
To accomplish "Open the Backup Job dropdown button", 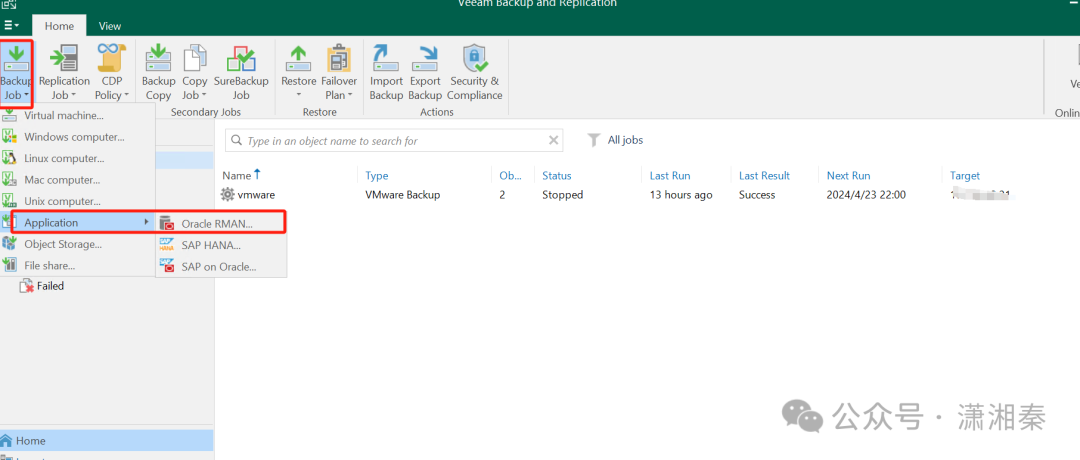I will tap(16, 73).
